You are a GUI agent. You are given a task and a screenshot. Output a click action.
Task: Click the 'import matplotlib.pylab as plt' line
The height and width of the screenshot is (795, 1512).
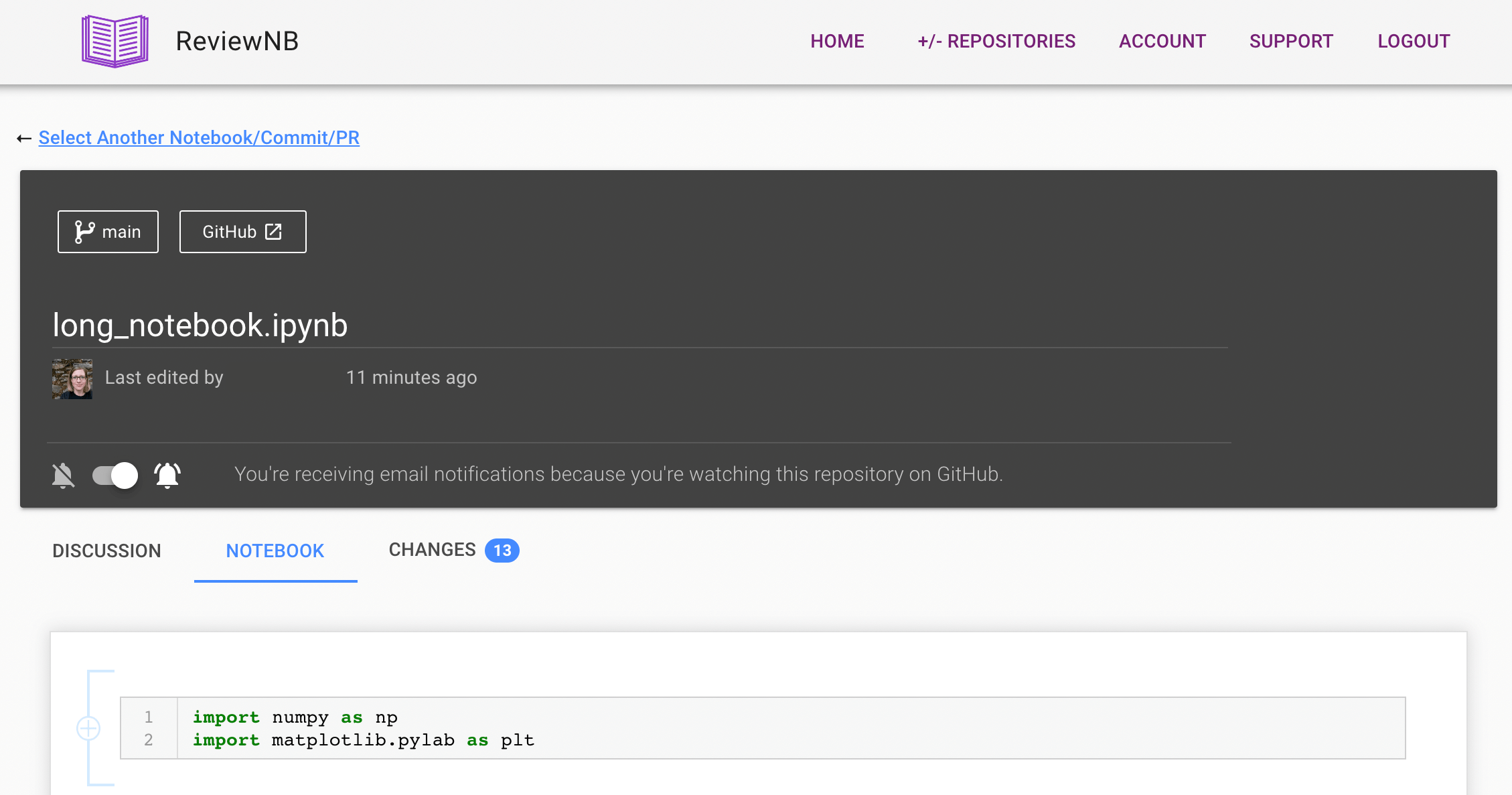pos(364,740)
